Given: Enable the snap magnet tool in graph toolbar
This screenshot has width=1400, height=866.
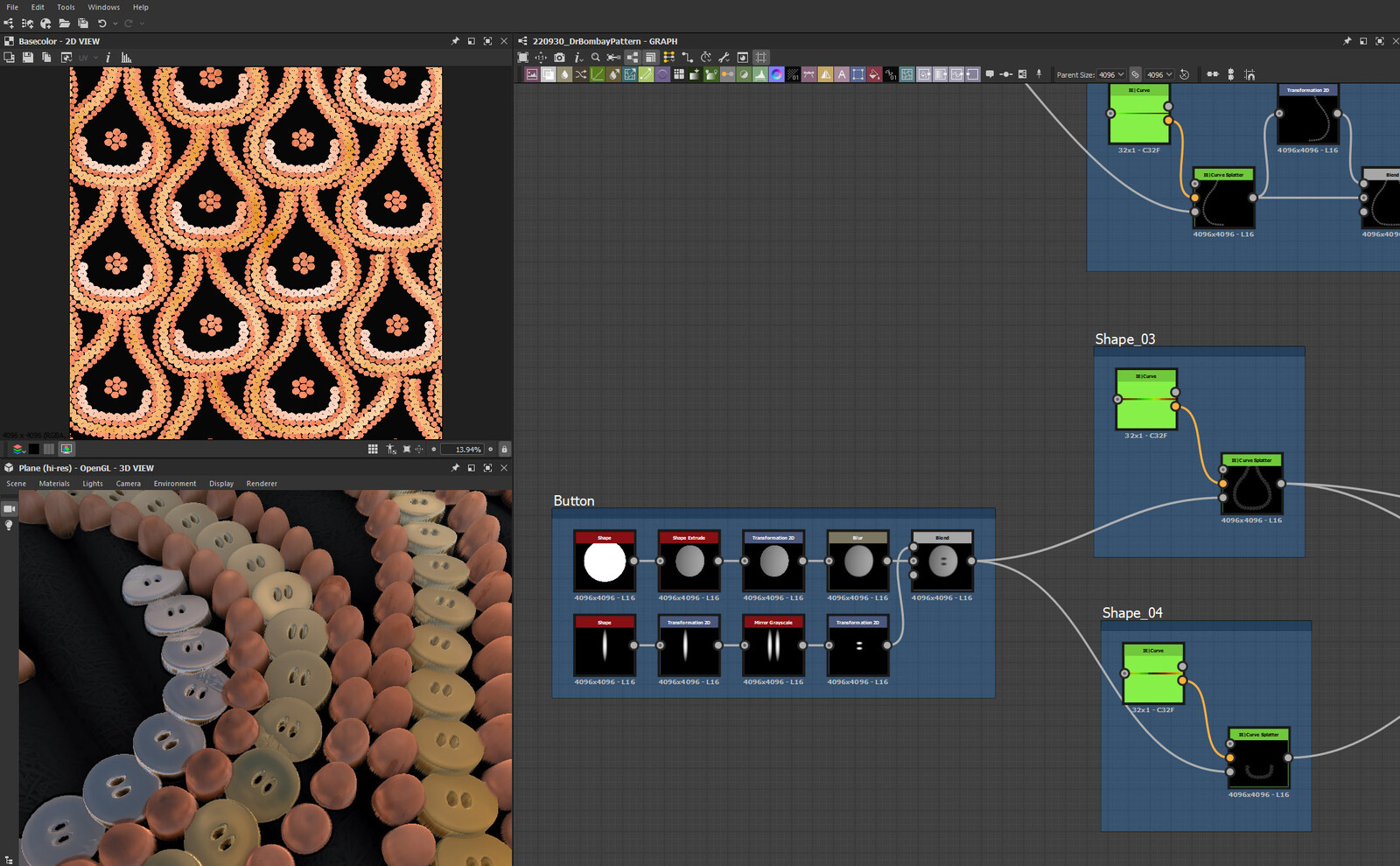Looking at the screenshot, I should (x=1250, y=74).
